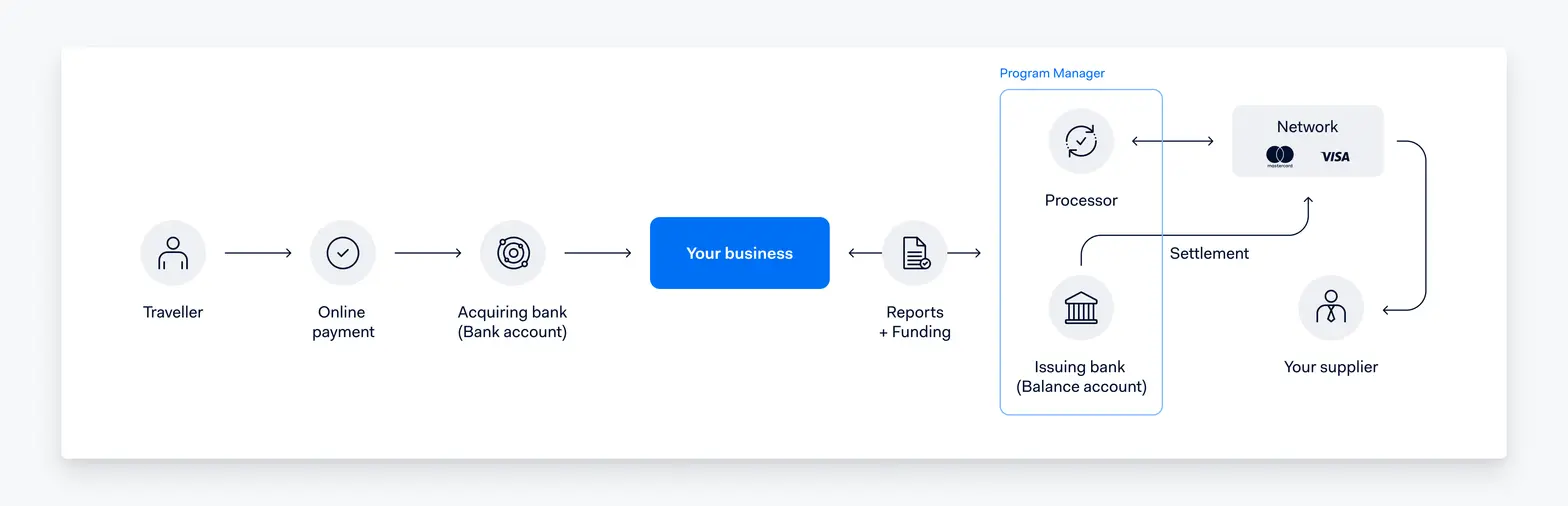Screen dimensions: 1568x506
Task: Click the Issuing bank building icon
Action: pyautogui.click(x=1081, y=308)
